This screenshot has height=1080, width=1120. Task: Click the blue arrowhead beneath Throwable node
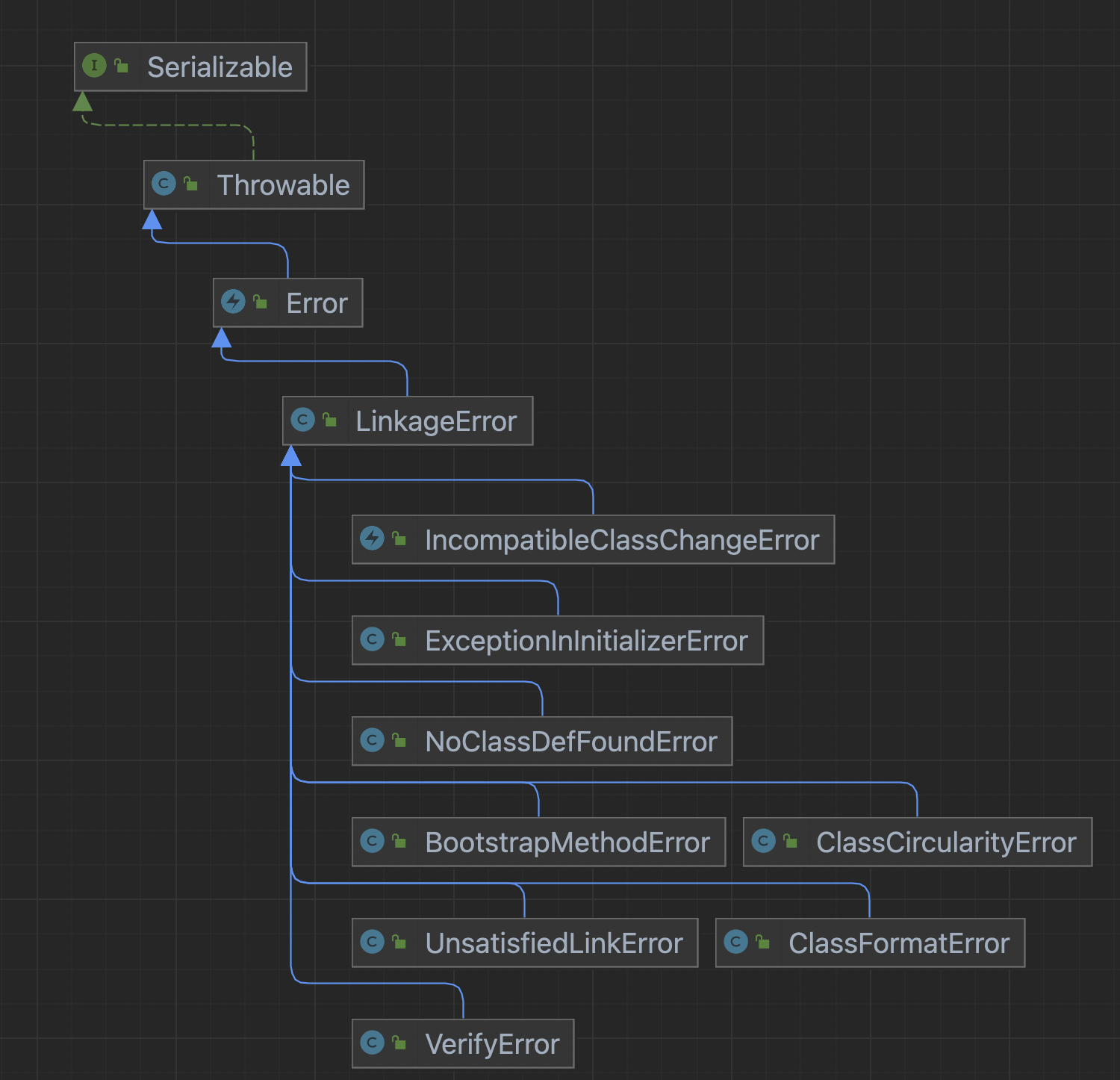[152, 220]
